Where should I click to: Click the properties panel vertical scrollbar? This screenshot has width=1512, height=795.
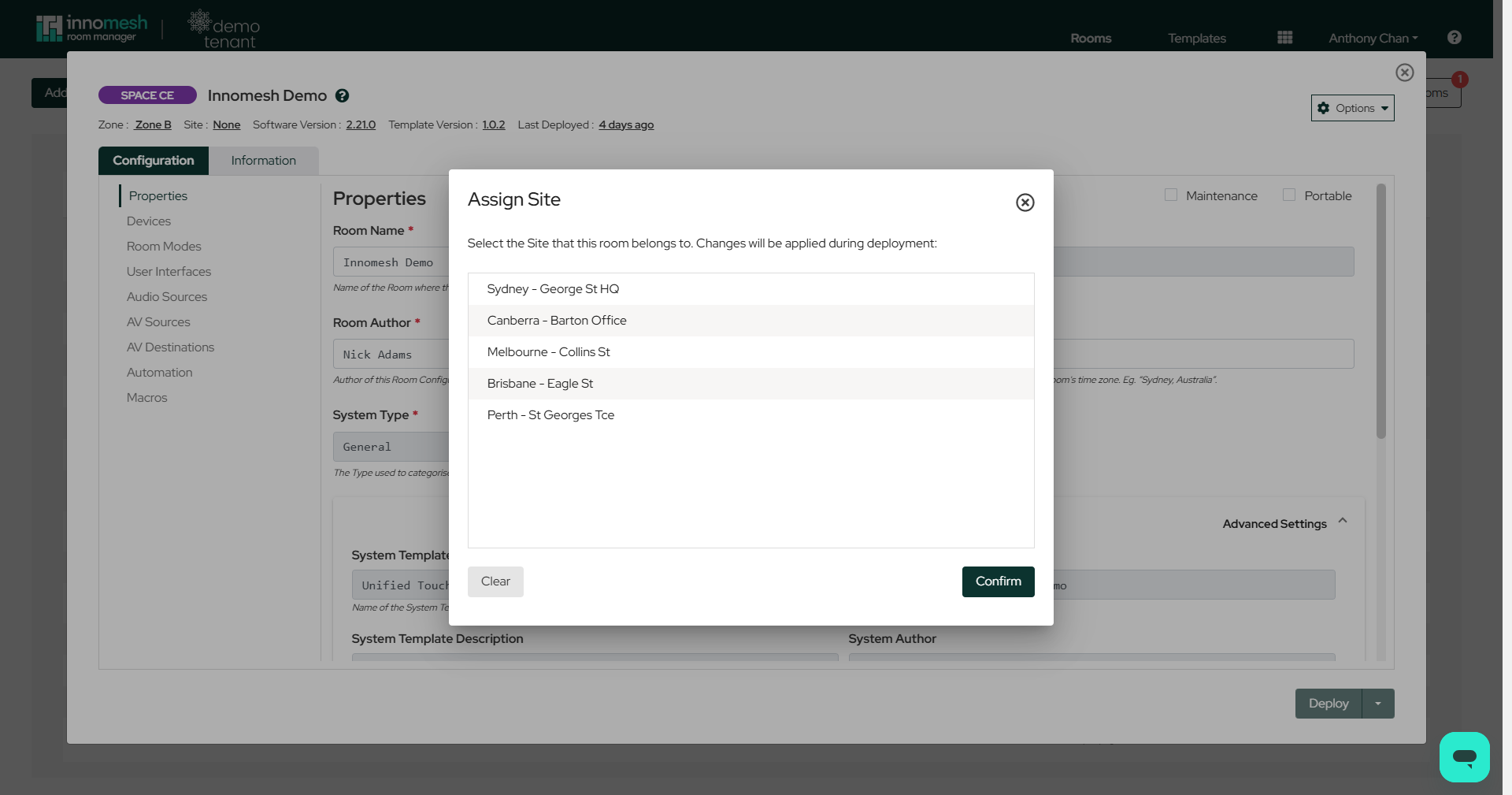pos(1380,311)
